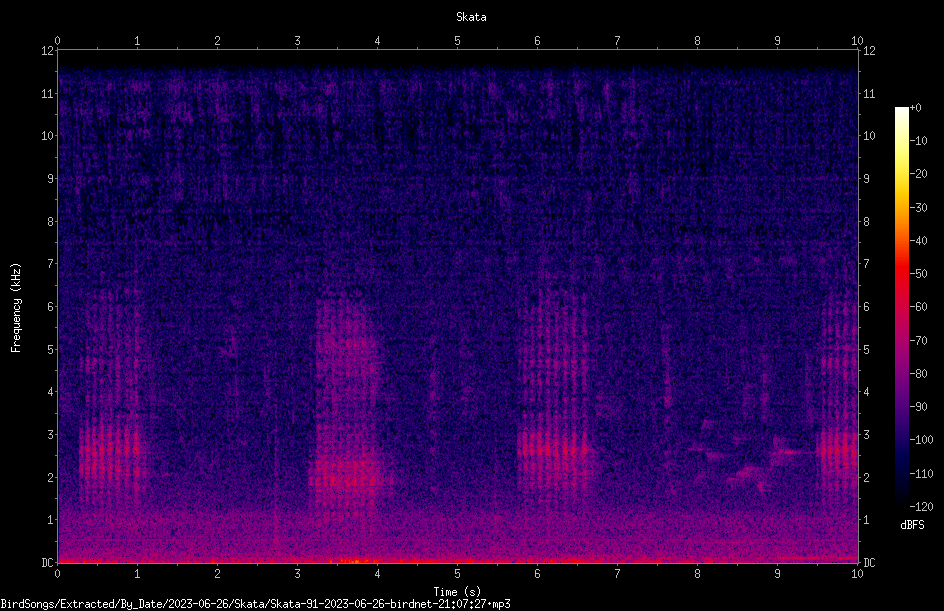Image resolution: width=944 pixels, height=611 pixels.
Task: Click the "10" tick on the bottom time axis
Action: [x=857, y=574]
